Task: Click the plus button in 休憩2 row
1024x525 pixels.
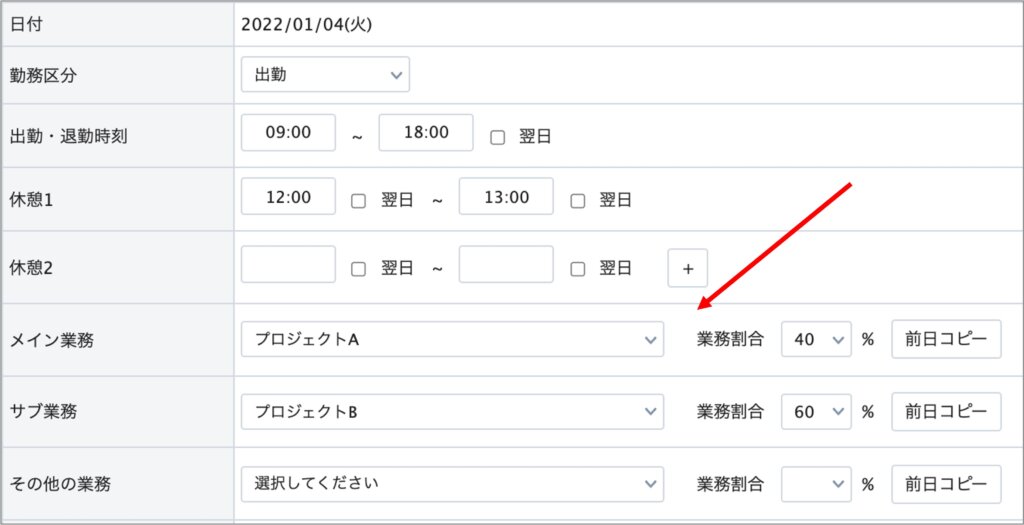Action: 687,268
